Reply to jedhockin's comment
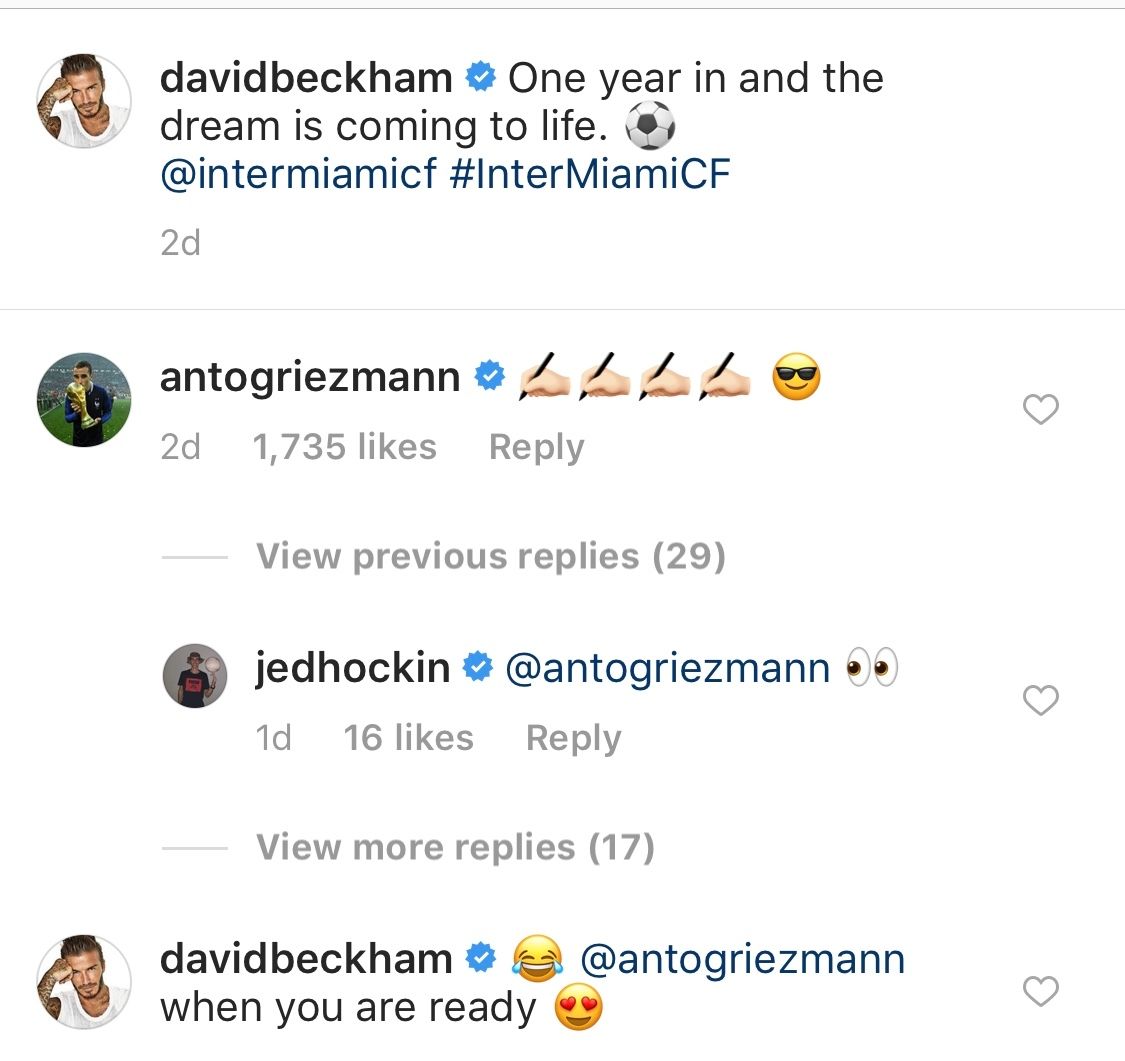1125x1061 pixels. (x=572, y=738)
